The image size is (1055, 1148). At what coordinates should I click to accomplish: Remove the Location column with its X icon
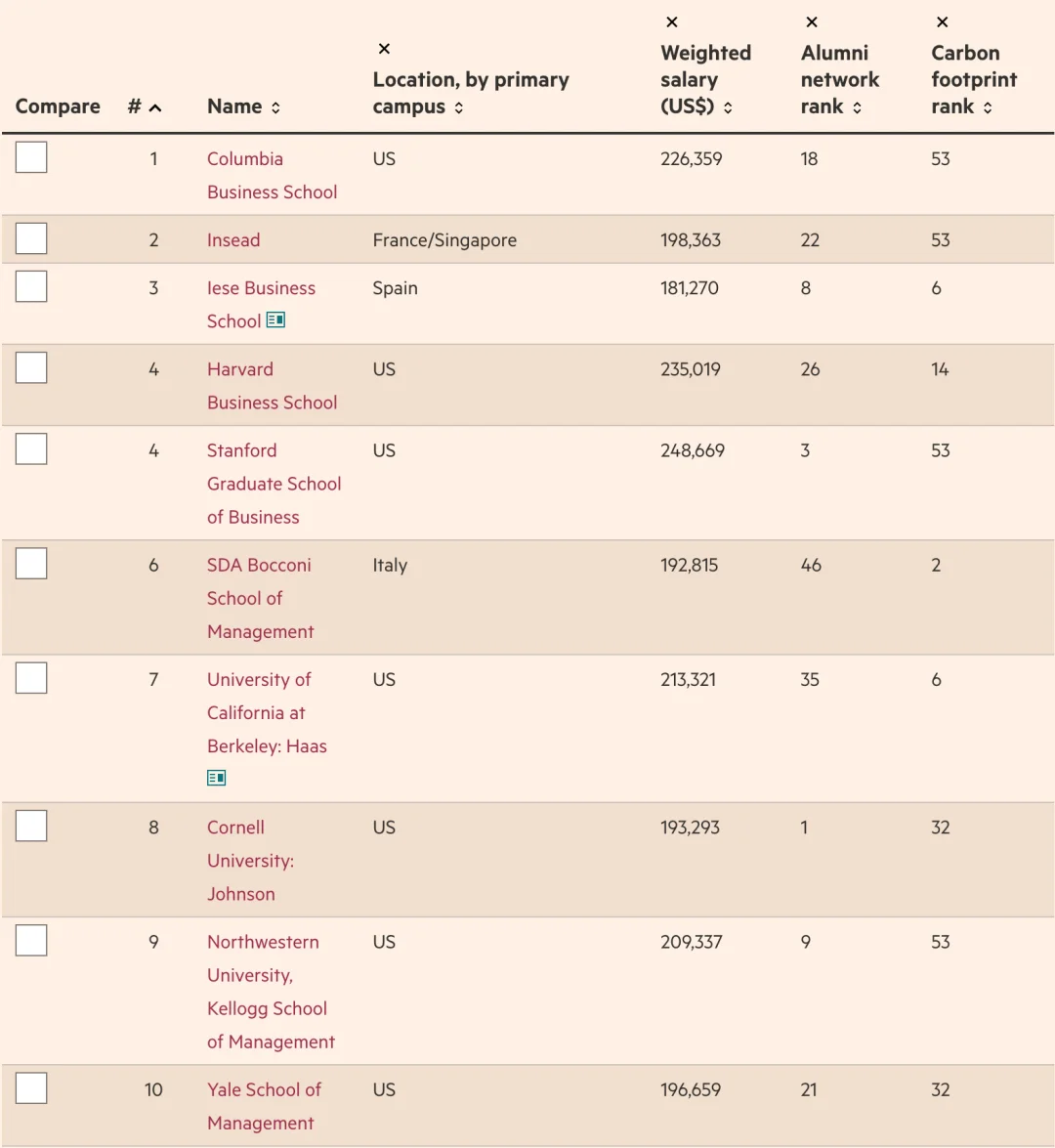click(x=384, y=49)
